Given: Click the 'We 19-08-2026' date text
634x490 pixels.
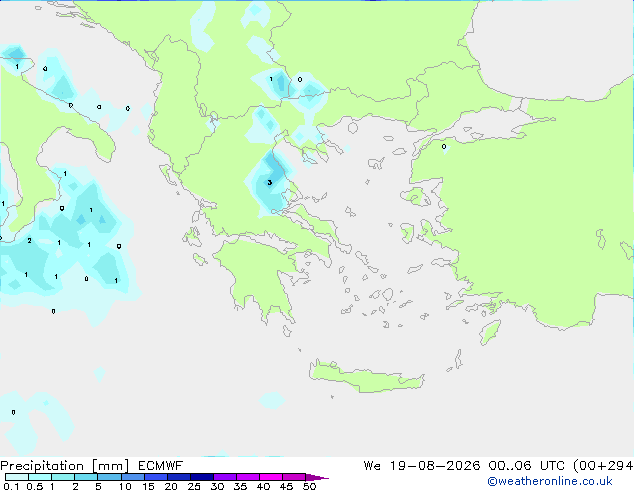Looking at the screenshot, I should pos(422,466).
